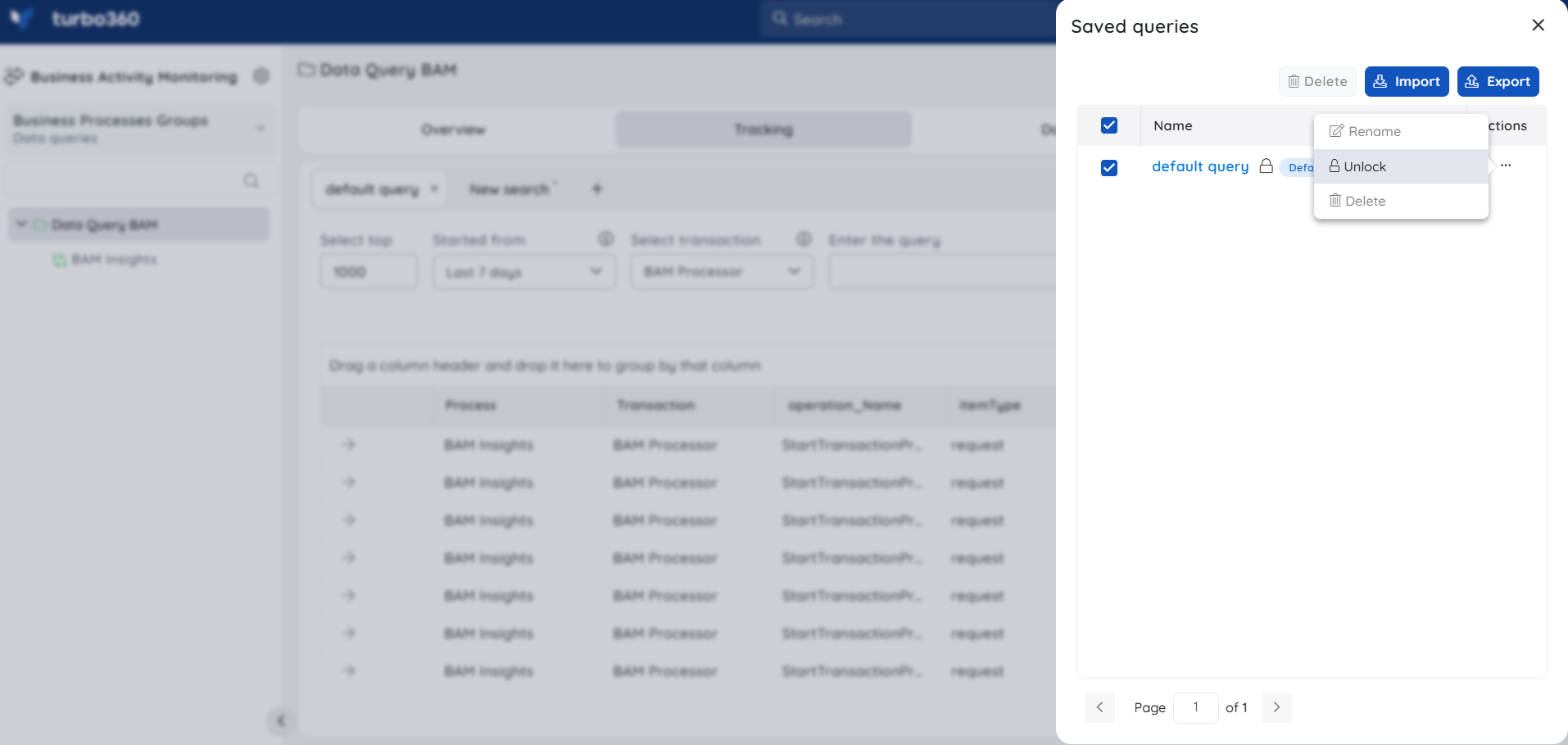Close the default query search tab
Screen dimensions: 1568x745
tap(434, 189)
